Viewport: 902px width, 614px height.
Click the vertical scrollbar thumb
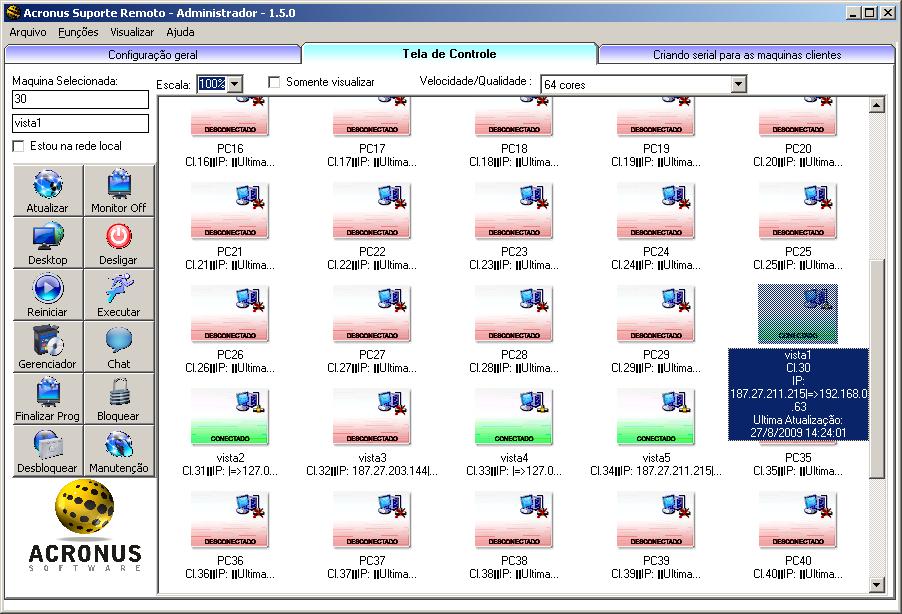point(877,368)
